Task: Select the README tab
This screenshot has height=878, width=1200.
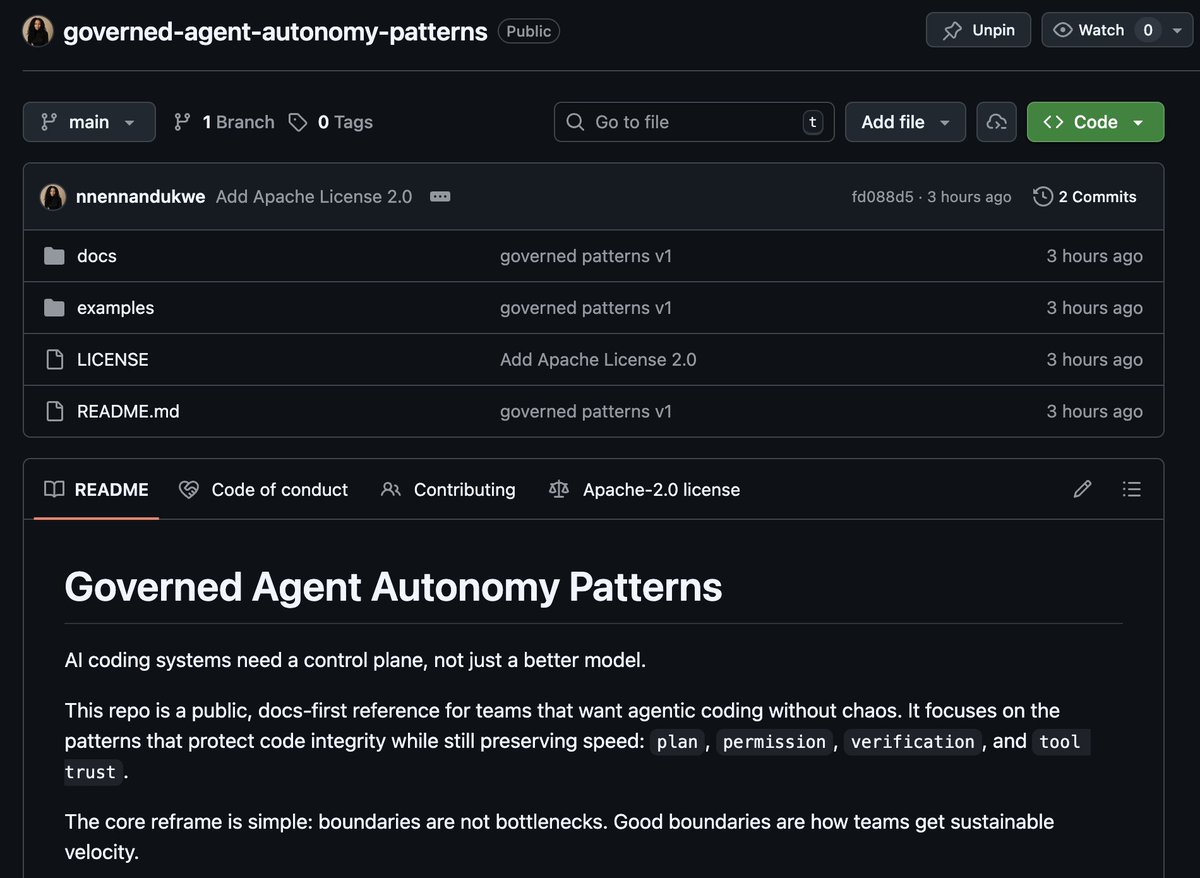Action: [96, 490]
